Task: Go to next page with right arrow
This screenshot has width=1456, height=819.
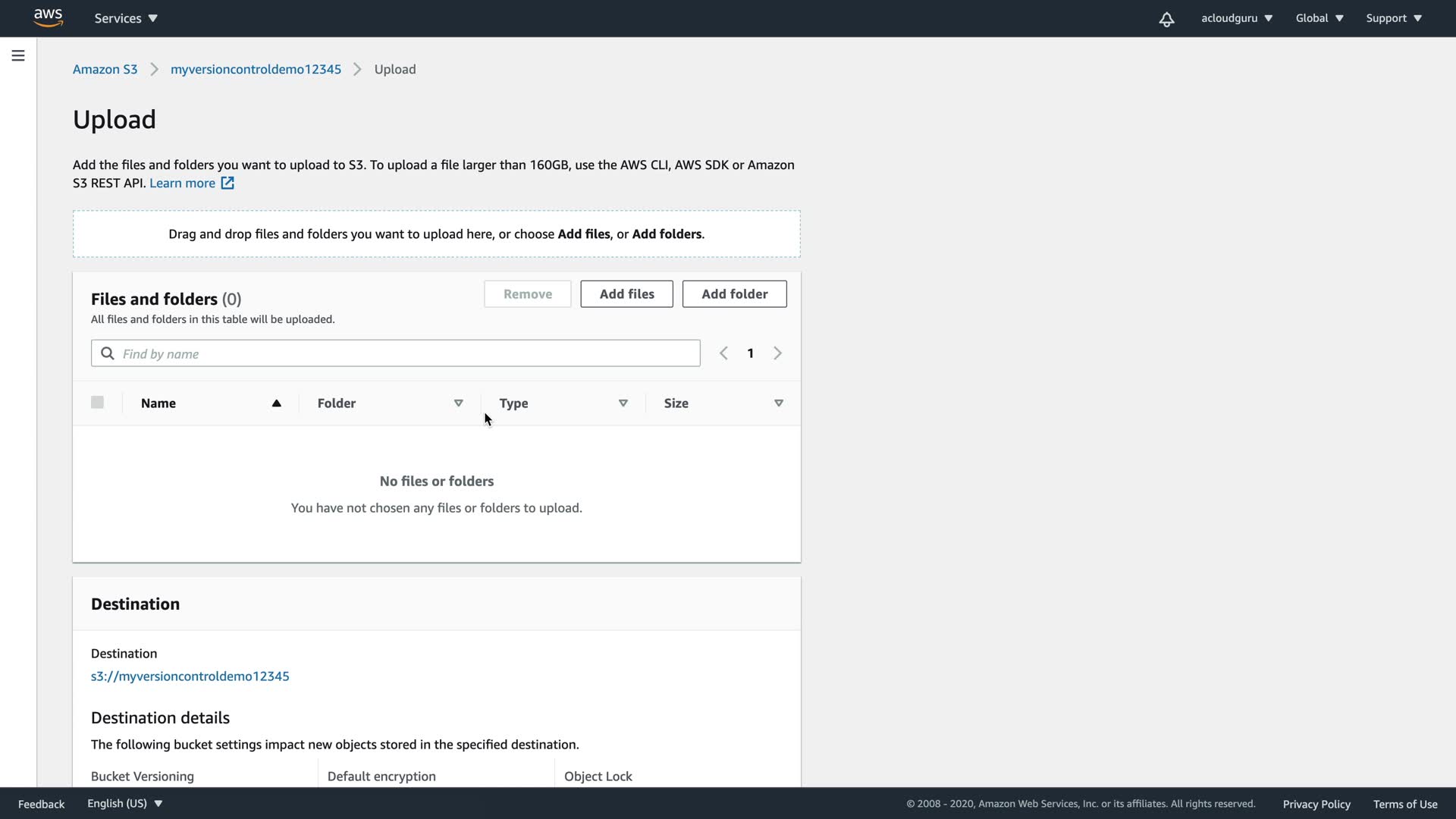Action: 777,353
